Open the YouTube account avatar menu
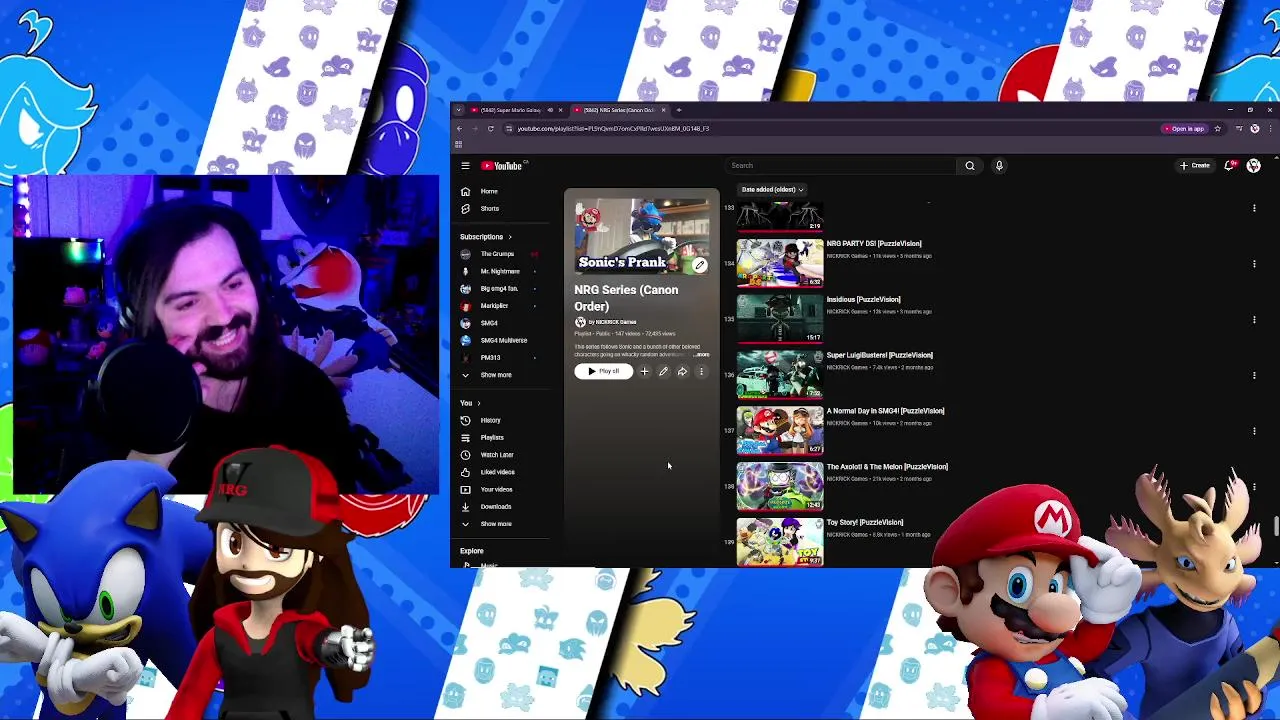Screen dimensions: 1280x720 (x=1253, y=166)
